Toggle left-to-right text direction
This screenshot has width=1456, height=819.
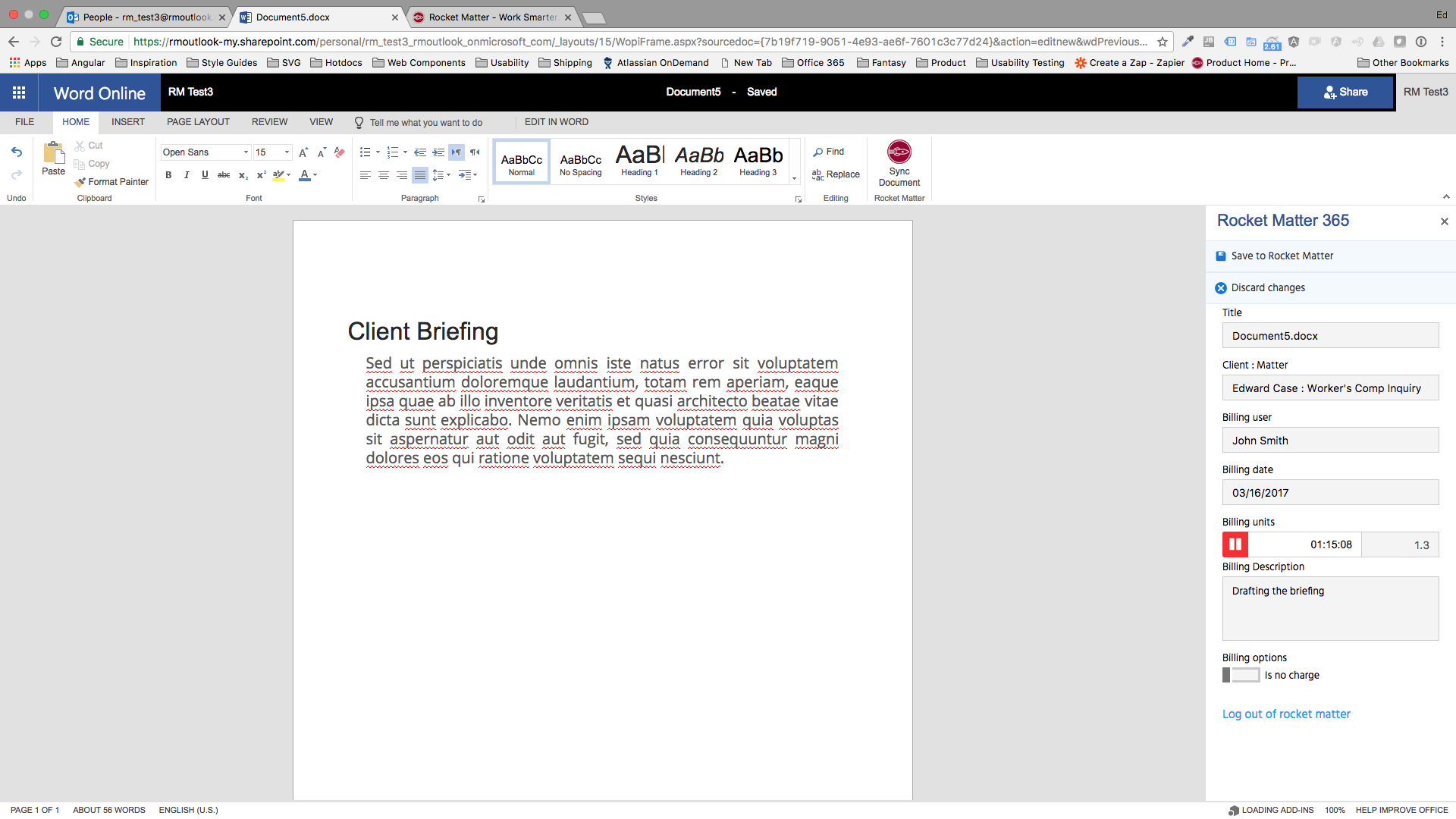coord(457,152)
